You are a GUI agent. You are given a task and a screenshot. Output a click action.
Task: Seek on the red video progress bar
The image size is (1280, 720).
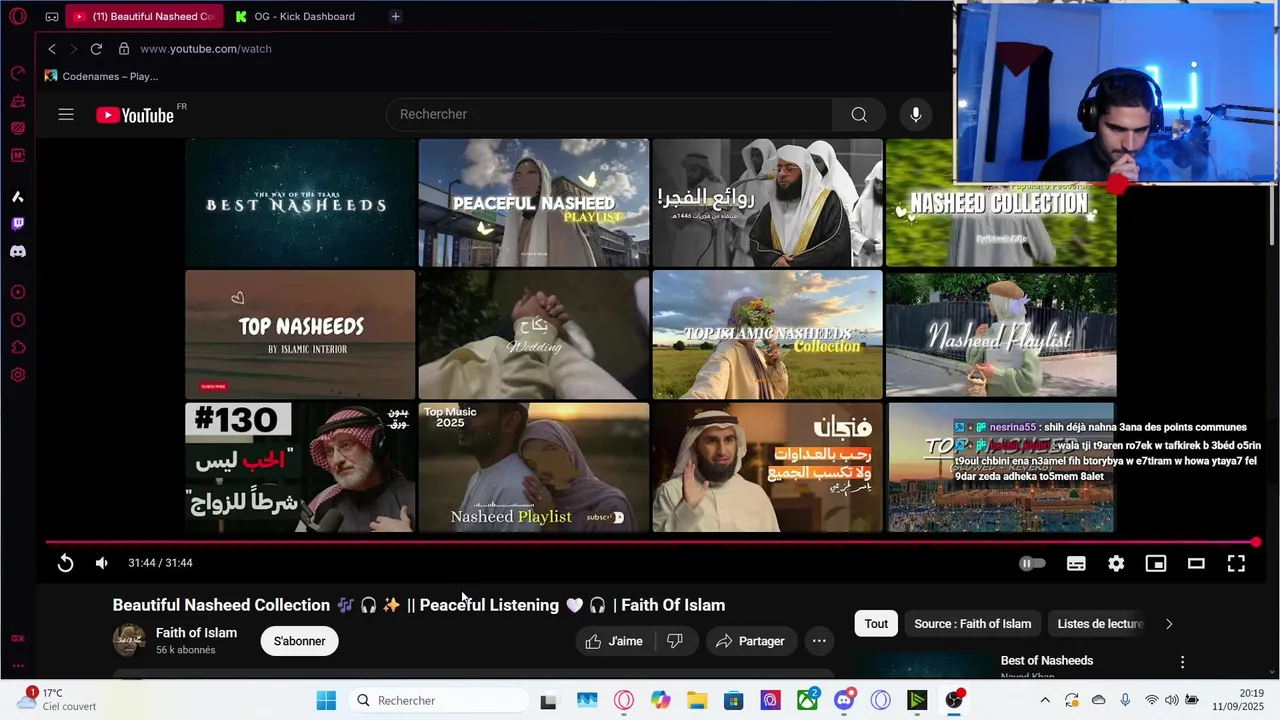(x=650, y=542)
